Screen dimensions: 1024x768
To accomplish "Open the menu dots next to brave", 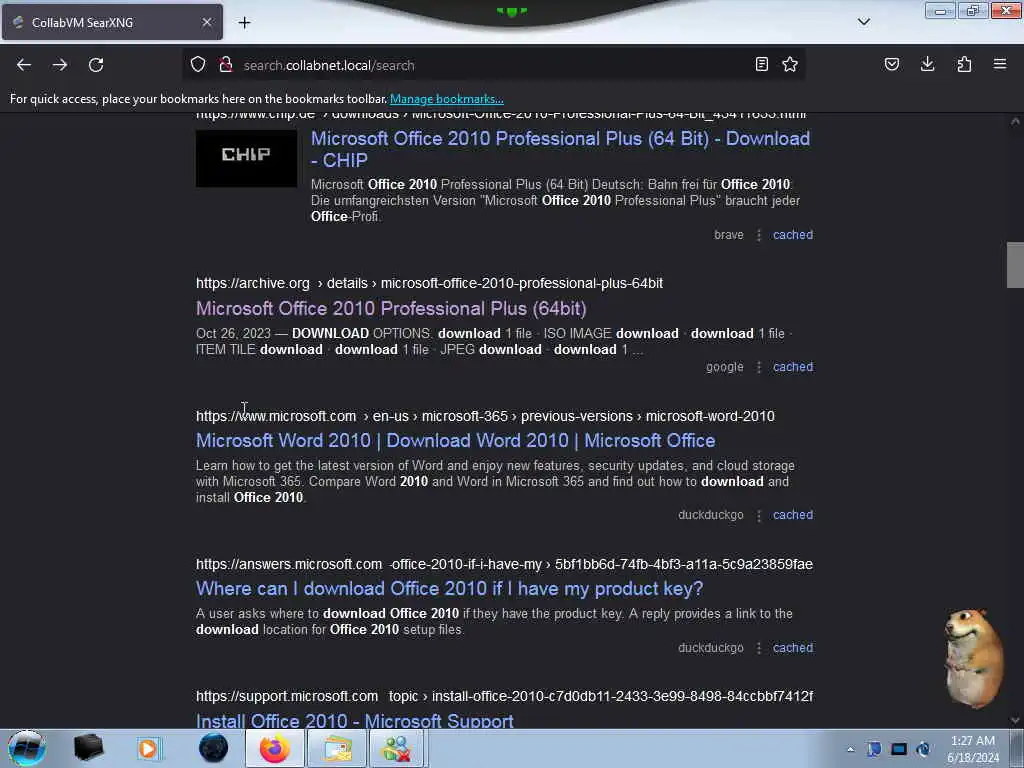I will (759, 235).
